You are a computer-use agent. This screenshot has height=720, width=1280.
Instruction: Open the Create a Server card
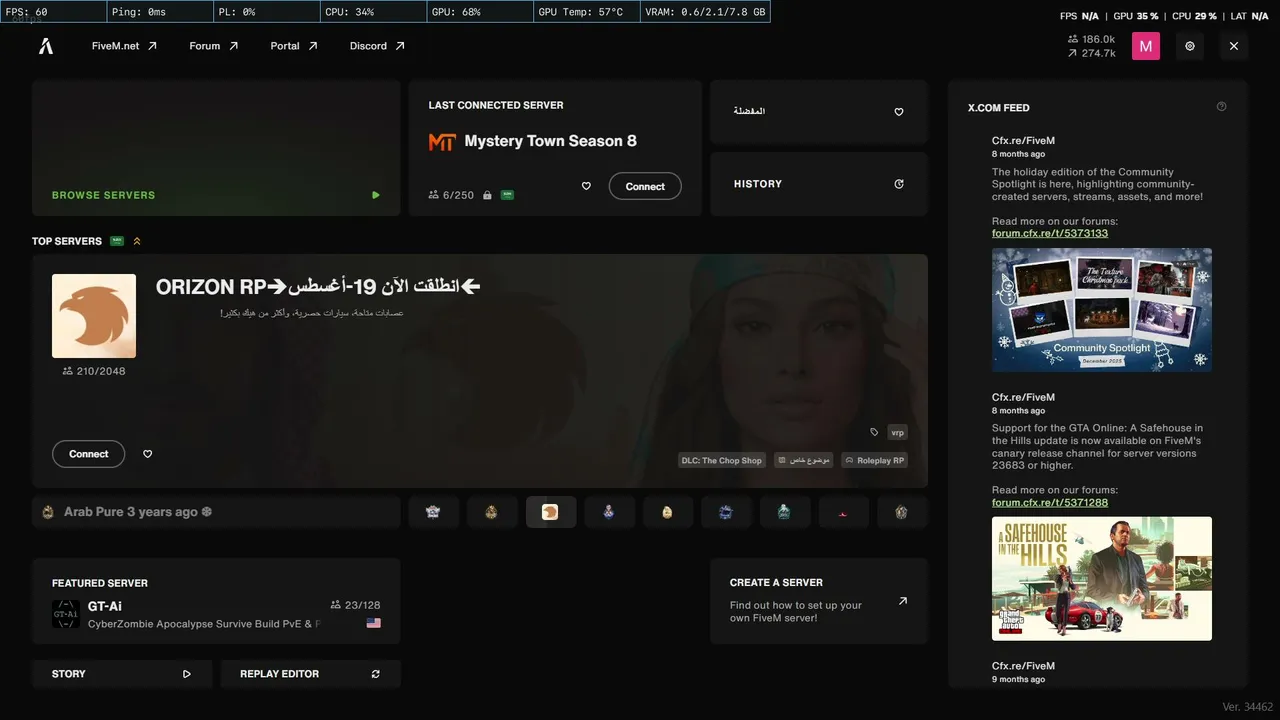819,601
